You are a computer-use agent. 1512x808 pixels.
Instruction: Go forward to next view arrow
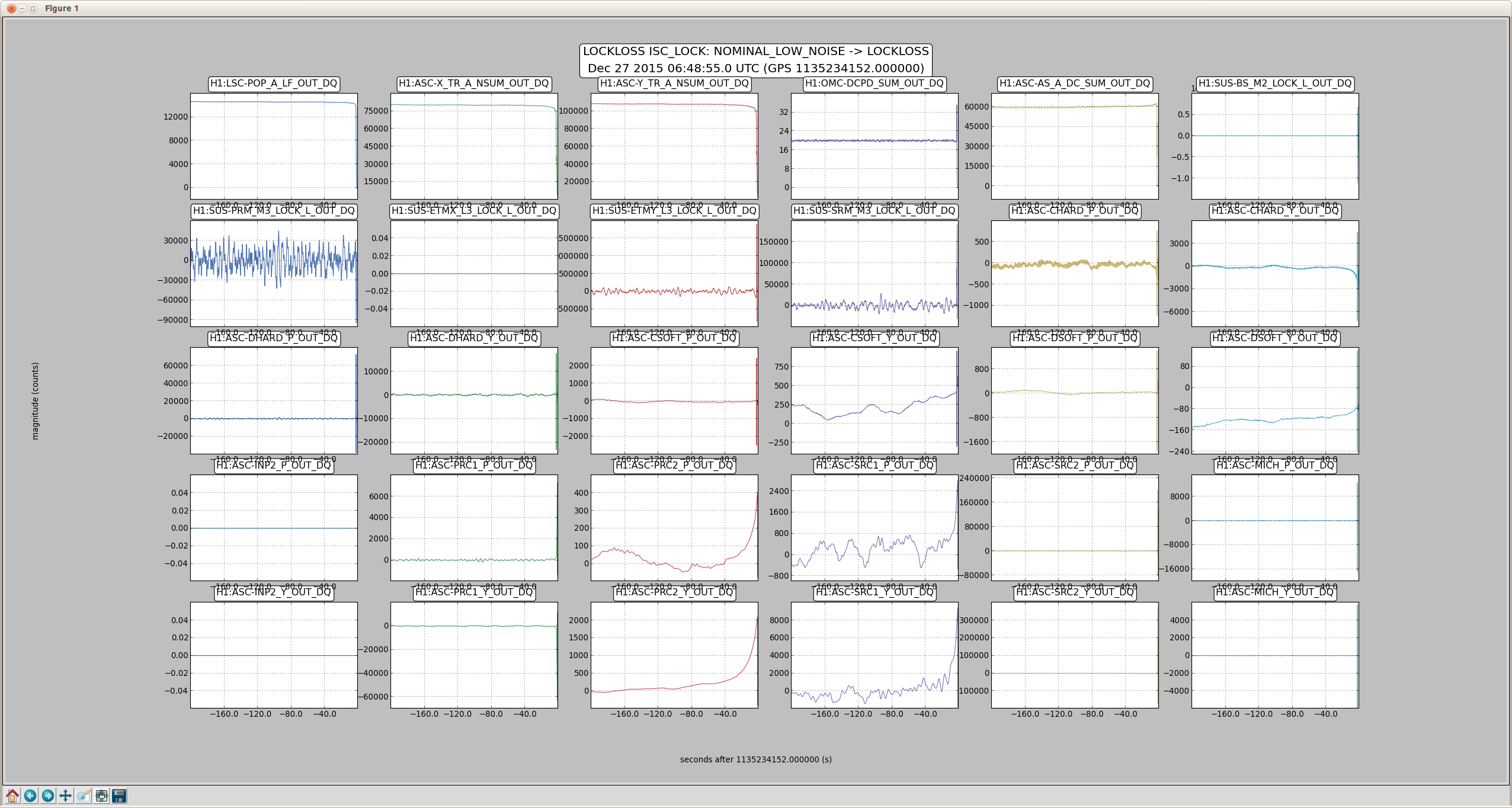click(48, 796)
